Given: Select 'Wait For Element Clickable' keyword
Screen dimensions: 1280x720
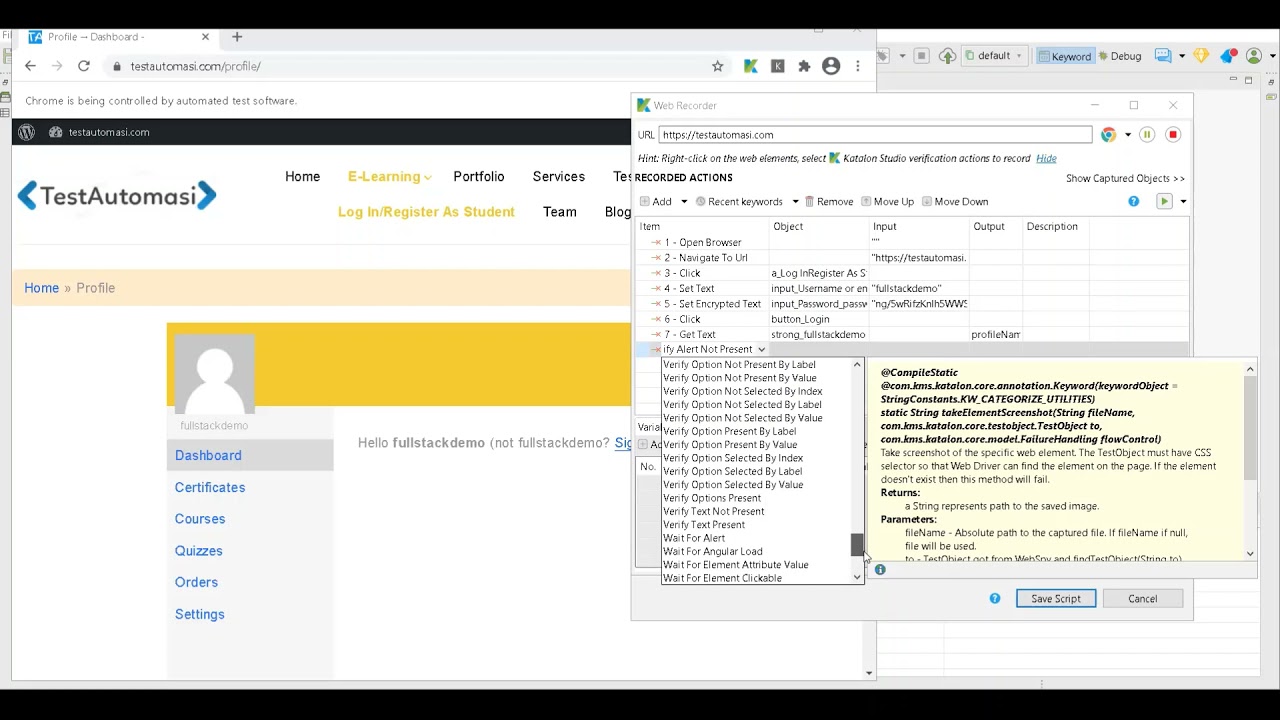Looking at the screenshot, I should [x=722, y=578].
